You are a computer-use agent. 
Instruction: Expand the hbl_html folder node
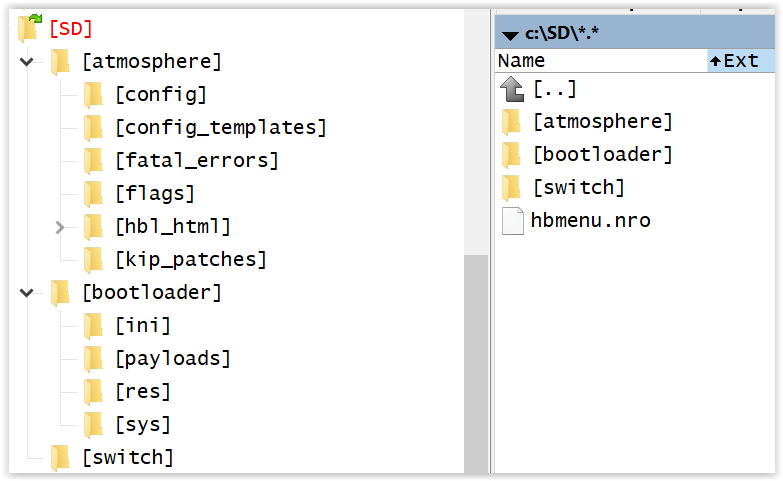60,227
